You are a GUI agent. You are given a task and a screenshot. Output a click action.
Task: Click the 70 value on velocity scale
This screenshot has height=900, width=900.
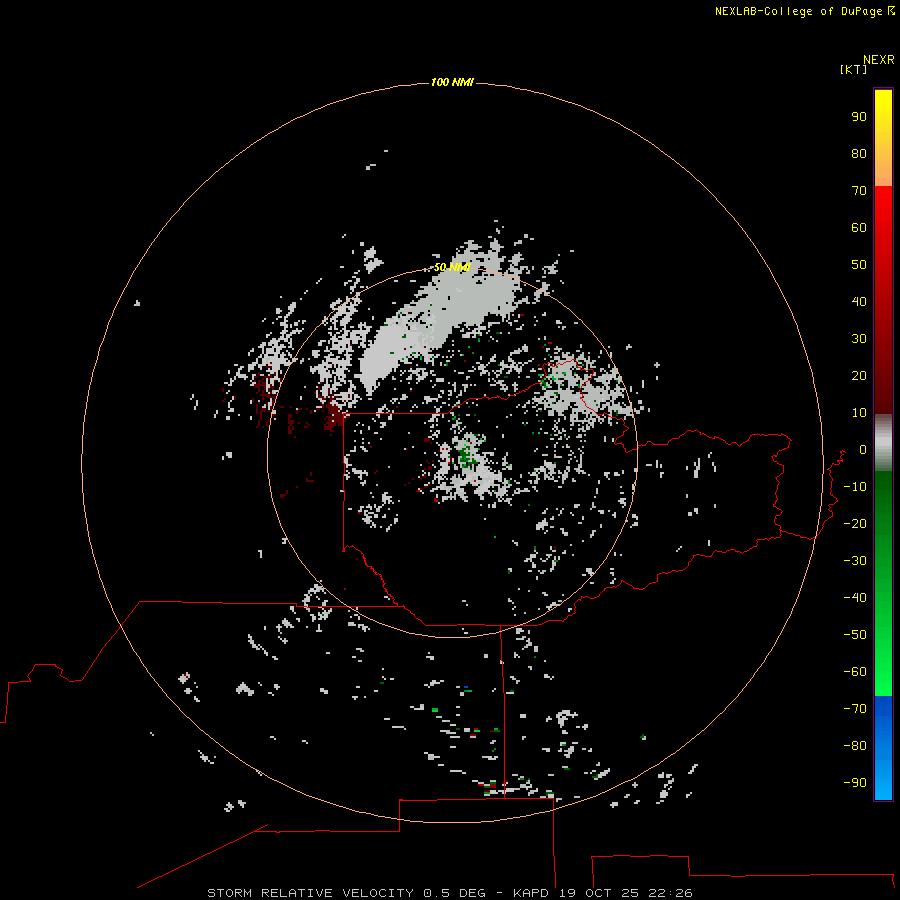(x=859, y=191)
